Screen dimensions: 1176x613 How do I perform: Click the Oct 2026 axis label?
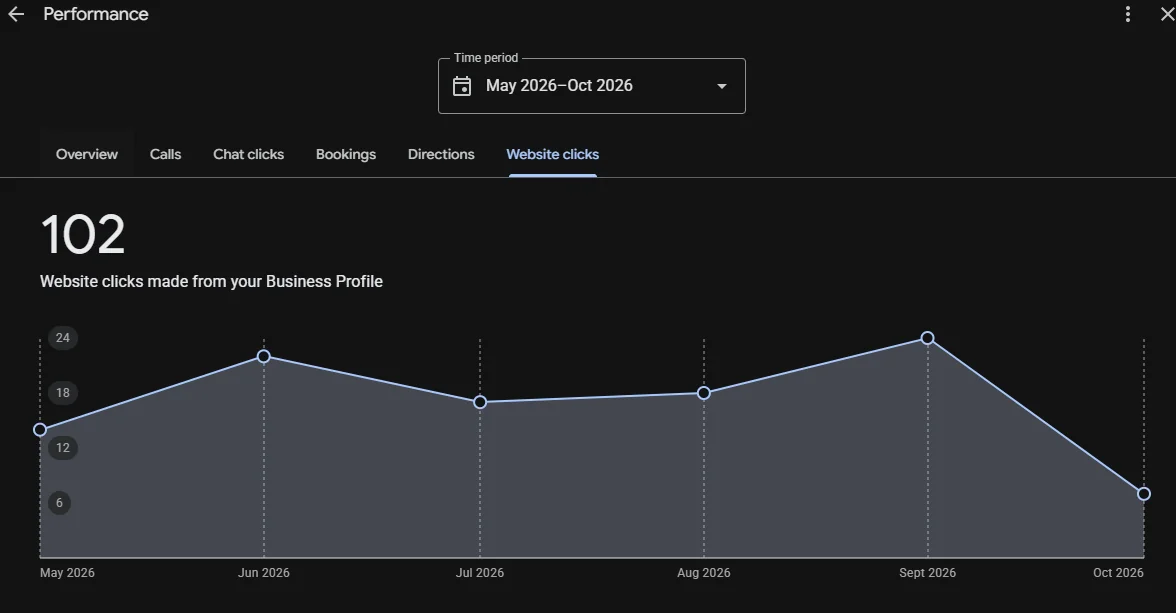(x=1118, y=572)
